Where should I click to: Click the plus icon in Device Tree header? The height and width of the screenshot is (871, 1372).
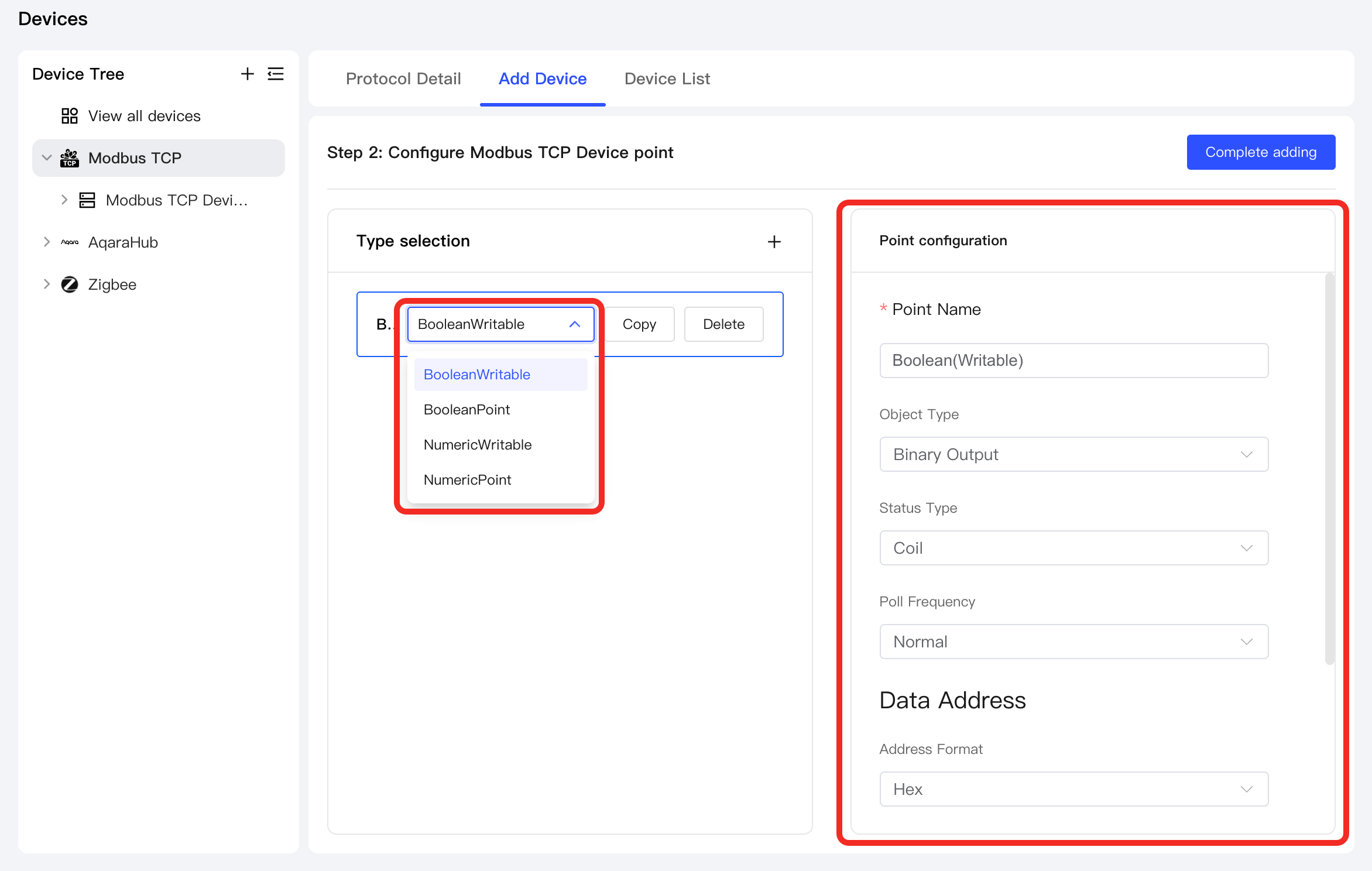coord(248,74)
